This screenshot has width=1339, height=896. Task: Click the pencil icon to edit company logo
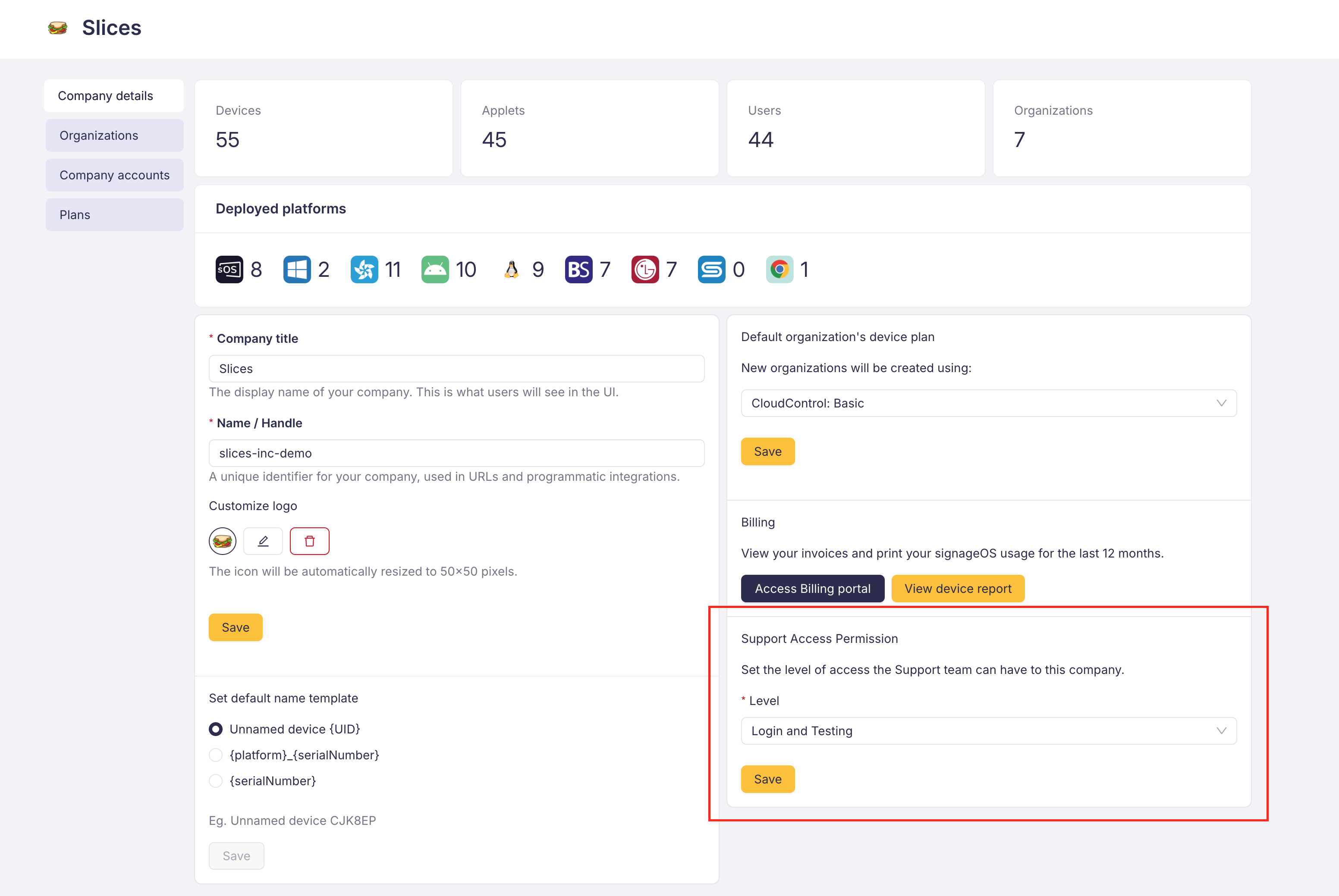pos(263,541)
